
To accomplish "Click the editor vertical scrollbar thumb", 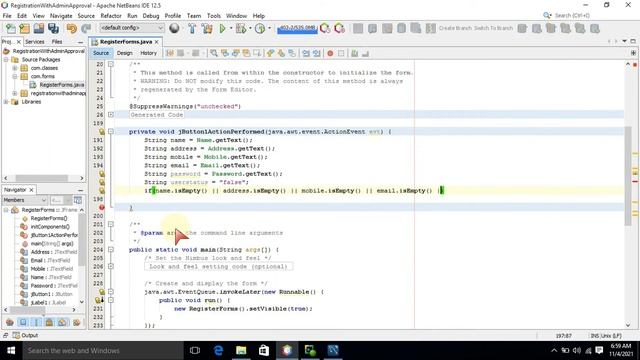I will tap(628, 176).
